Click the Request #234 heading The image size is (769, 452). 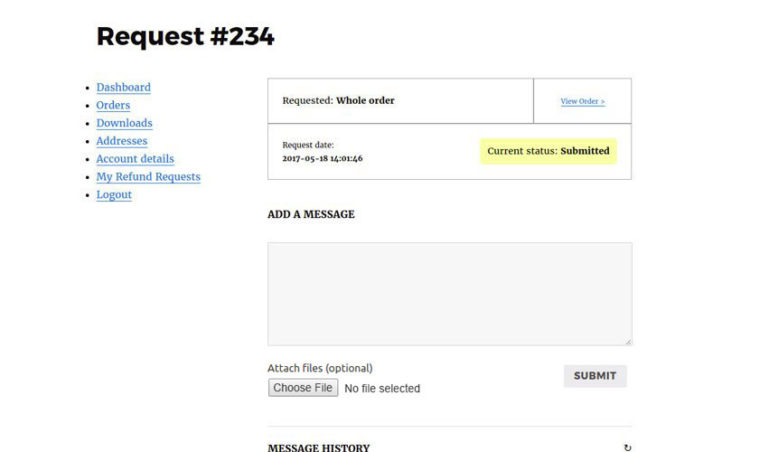(x=185, y=37)
